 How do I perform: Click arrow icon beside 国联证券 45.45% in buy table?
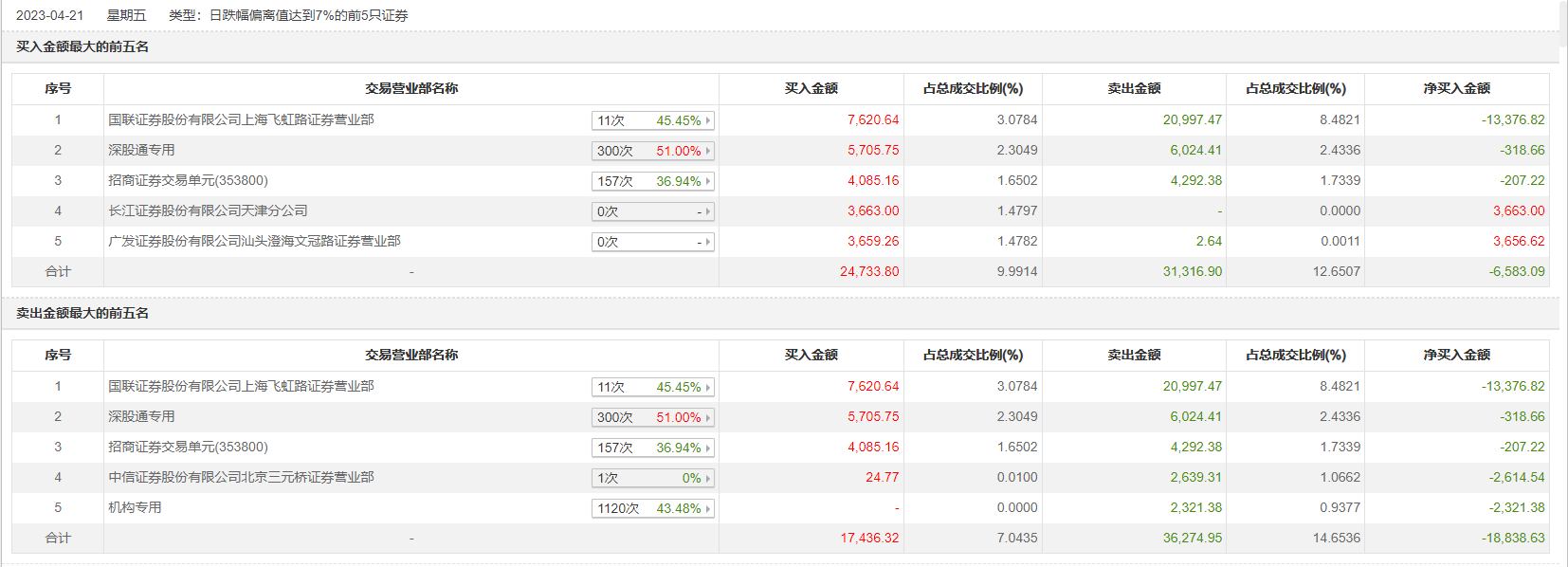pyautogui.click(x=707, y=120)
